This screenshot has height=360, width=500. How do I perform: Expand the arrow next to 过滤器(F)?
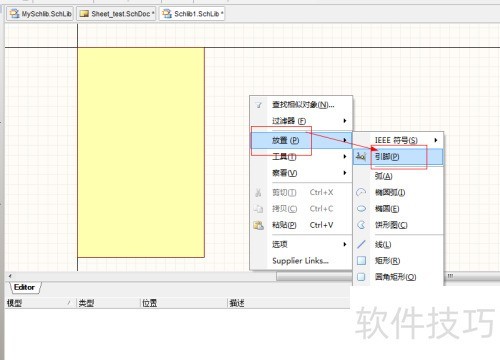click(x=345, y=121)
